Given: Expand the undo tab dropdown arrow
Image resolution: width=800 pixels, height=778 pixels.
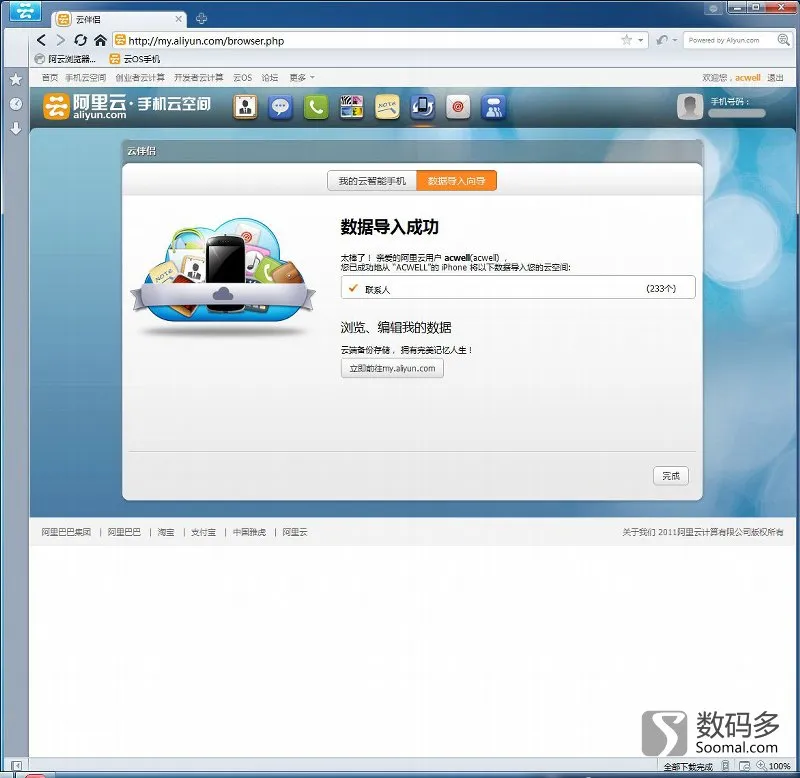Looking at the screenshot, I should point(674,40).
